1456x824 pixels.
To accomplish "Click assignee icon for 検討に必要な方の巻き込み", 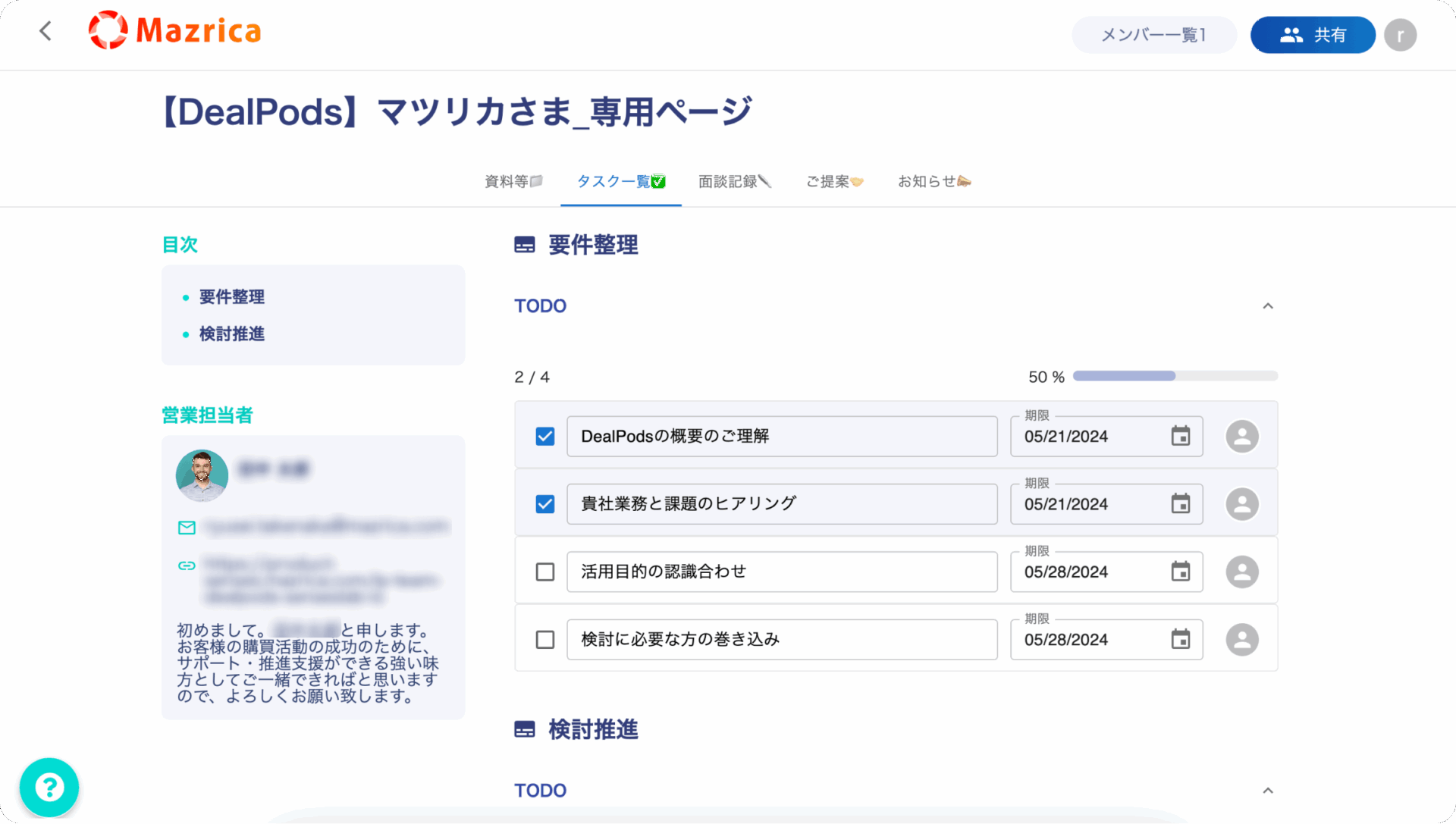I will coord(1242,640).
